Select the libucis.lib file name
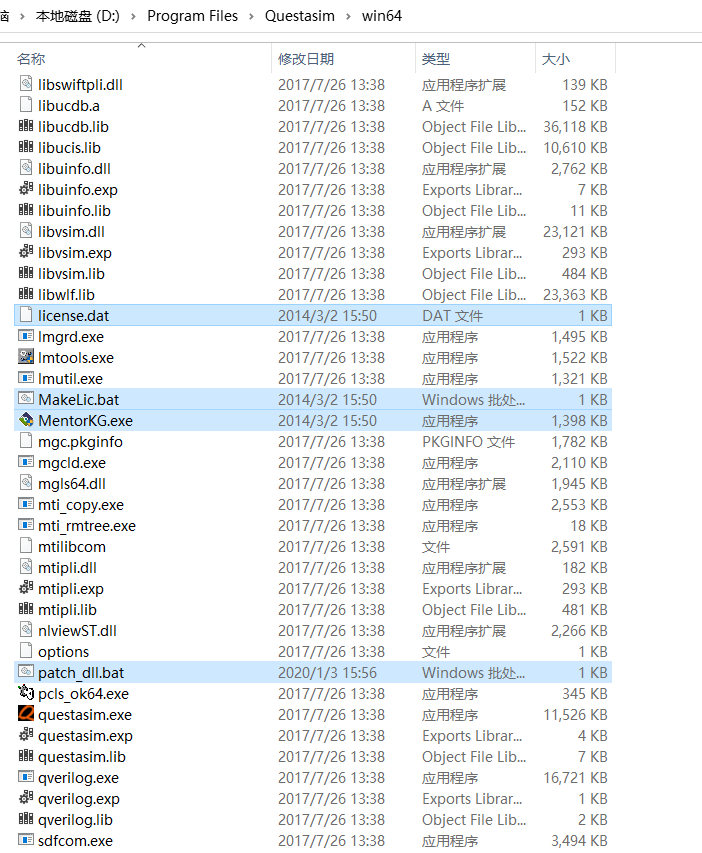 coord(69,148)
